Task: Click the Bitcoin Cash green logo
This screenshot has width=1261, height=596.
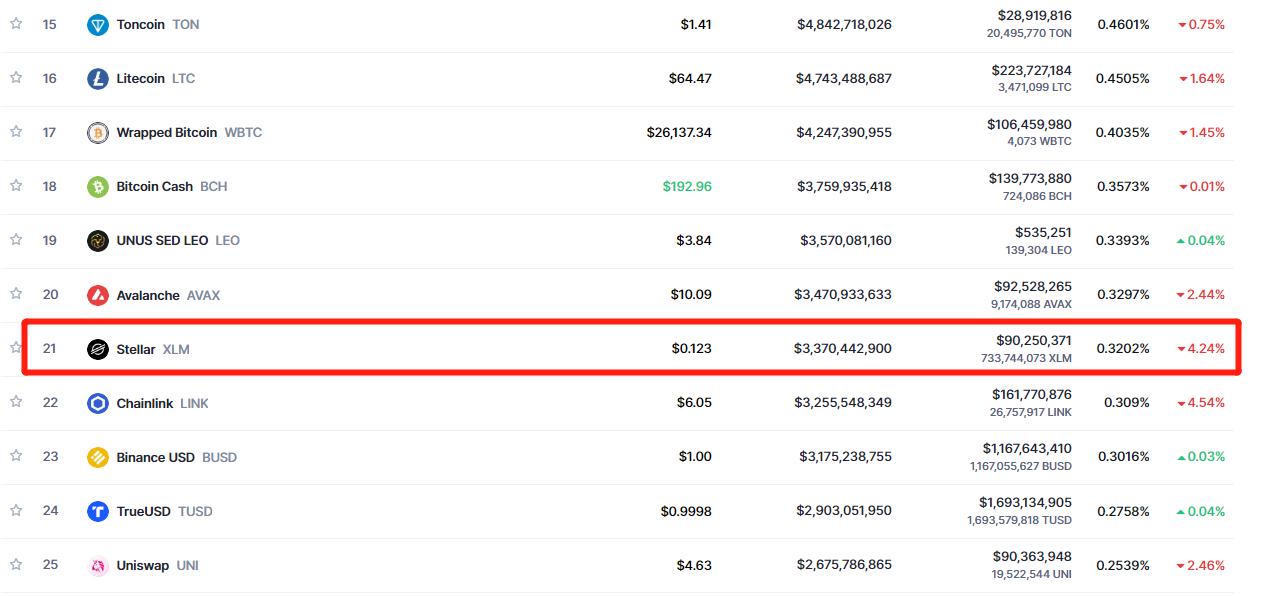Action: [98, 187]
